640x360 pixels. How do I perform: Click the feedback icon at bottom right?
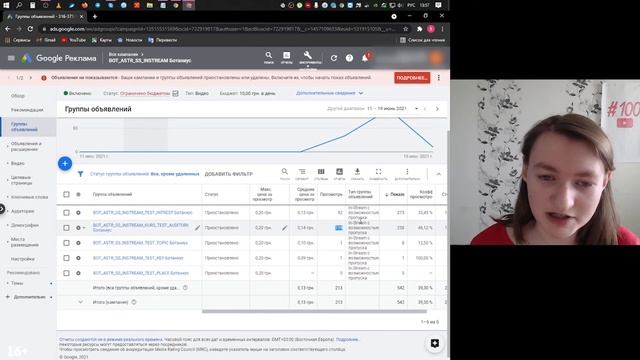(435, 343)
